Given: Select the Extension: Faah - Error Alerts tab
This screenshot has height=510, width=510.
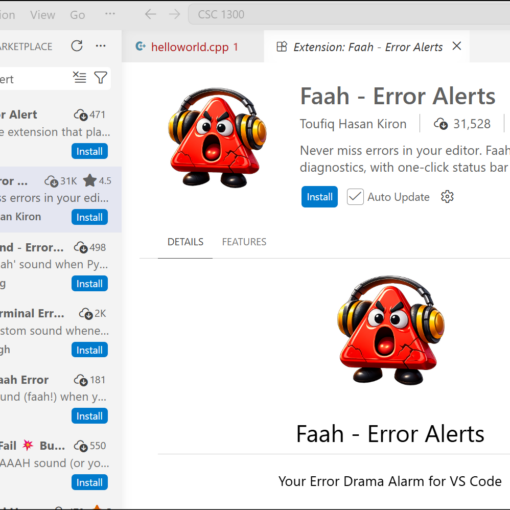Looking at the screenshot, I should click(367, 47).
